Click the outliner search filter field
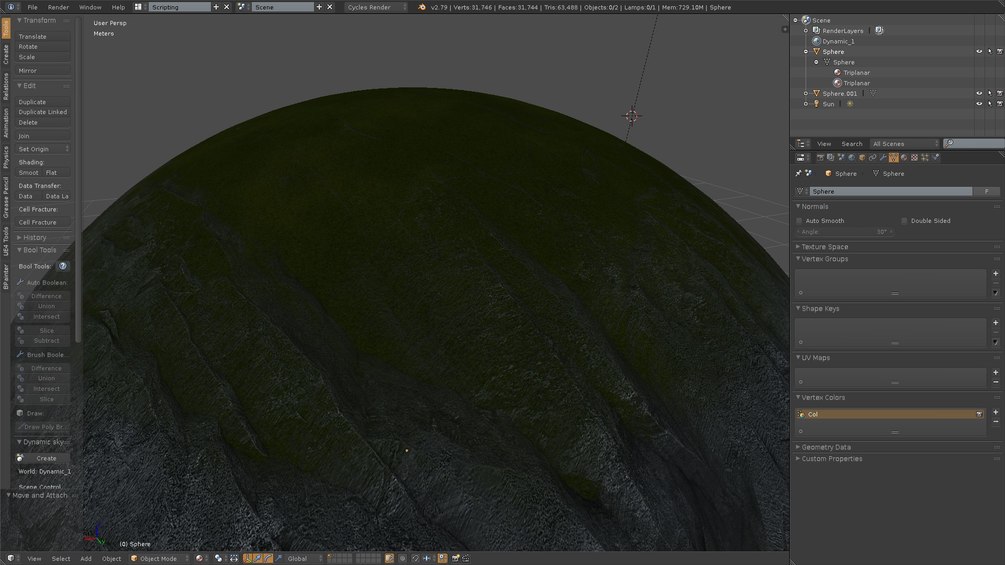 coord(974,144)
